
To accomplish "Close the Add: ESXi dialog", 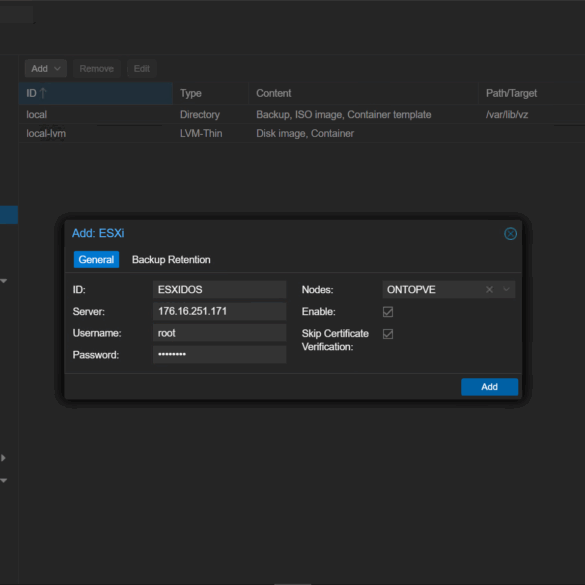I will click(510, 234).
